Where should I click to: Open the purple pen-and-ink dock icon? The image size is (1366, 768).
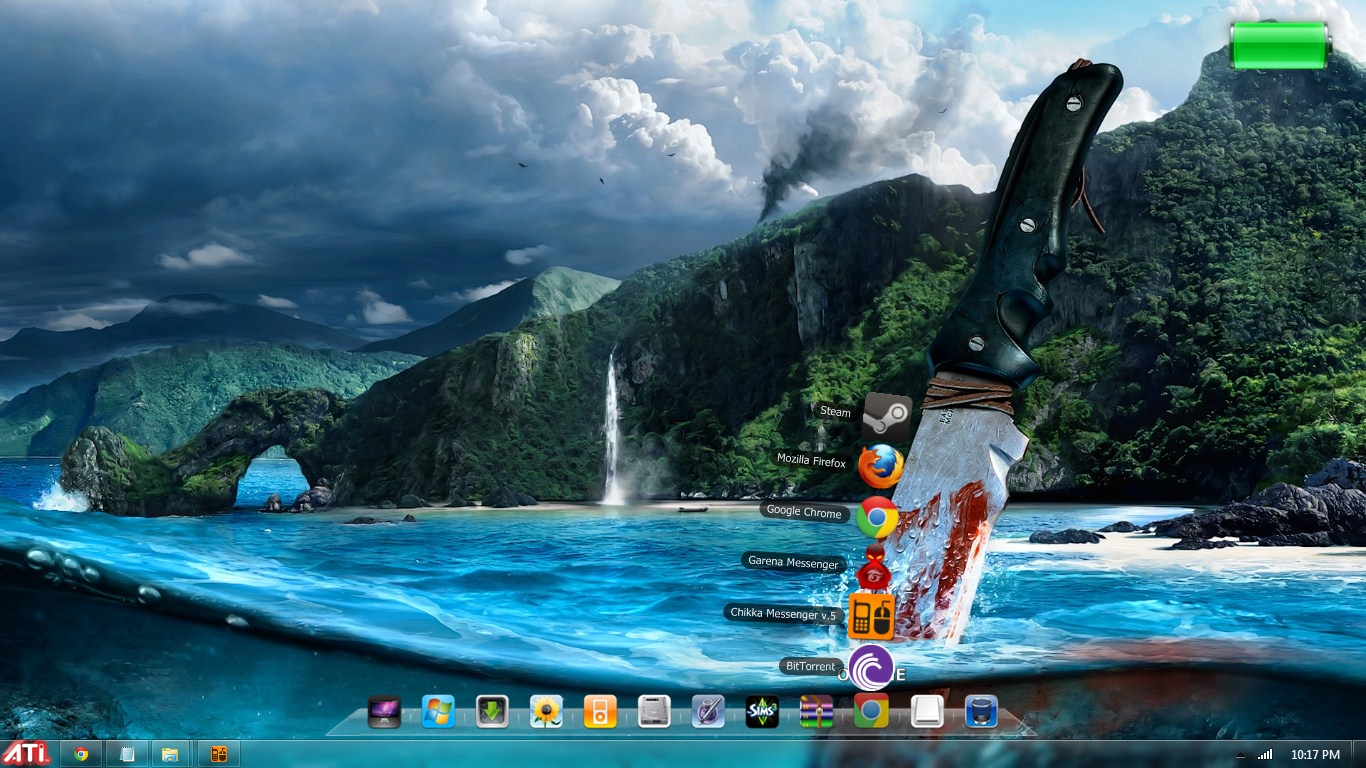click(708, 711)
